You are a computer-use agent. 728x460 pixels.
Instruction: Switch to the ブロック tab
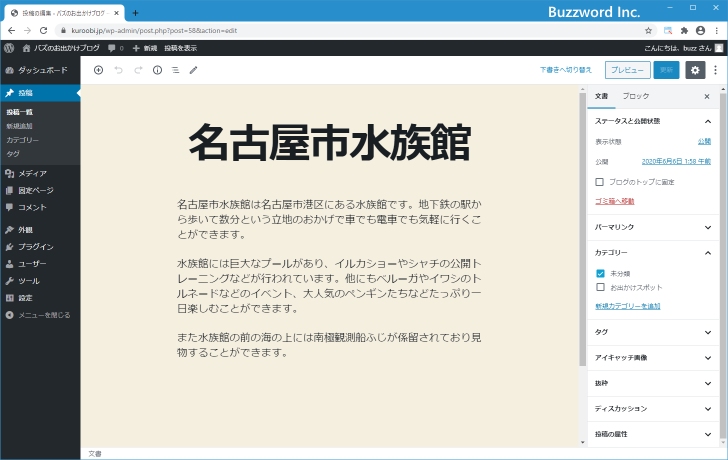(635, 96)
